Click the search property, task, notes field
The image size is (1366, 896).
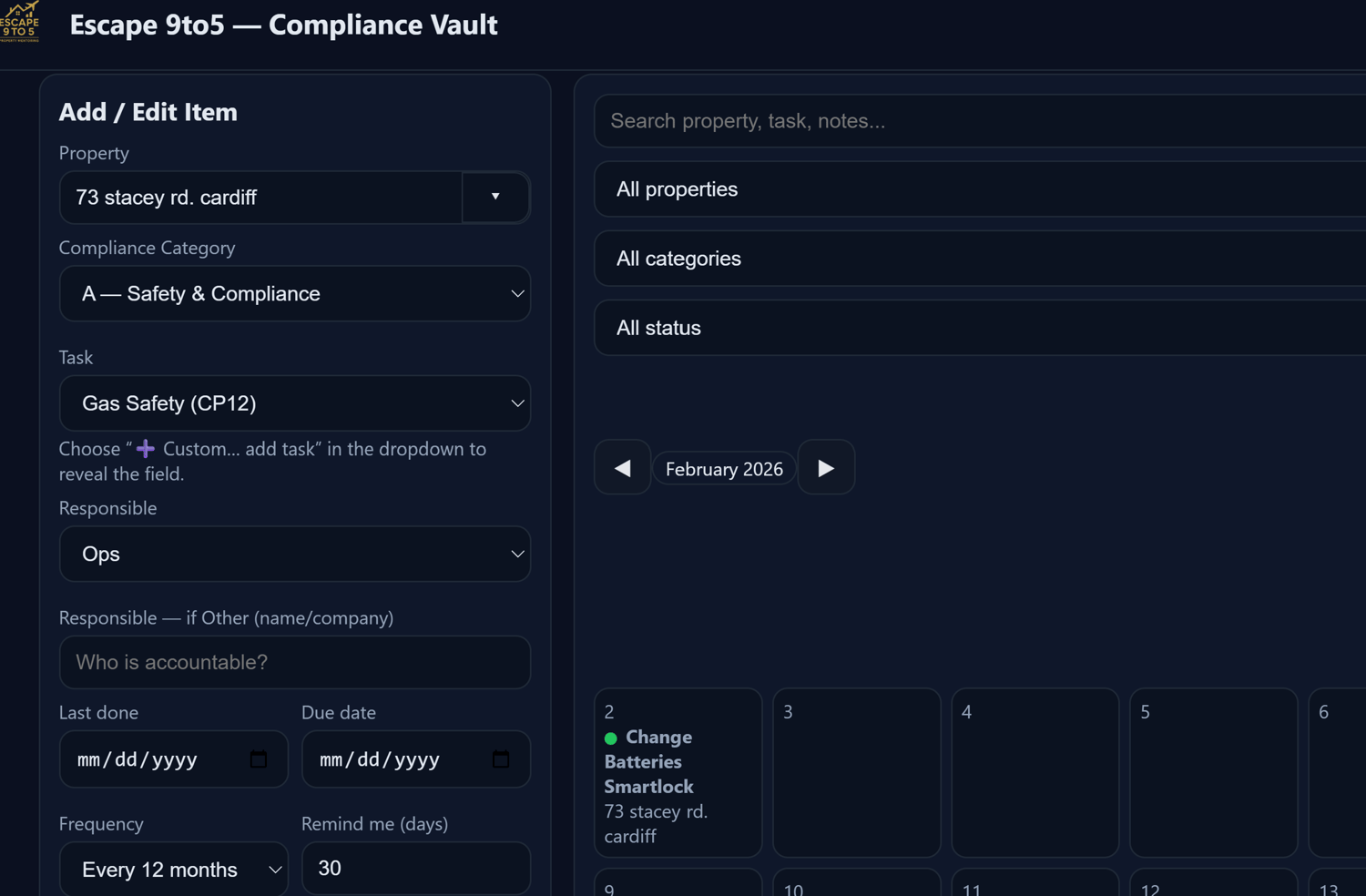980,121
